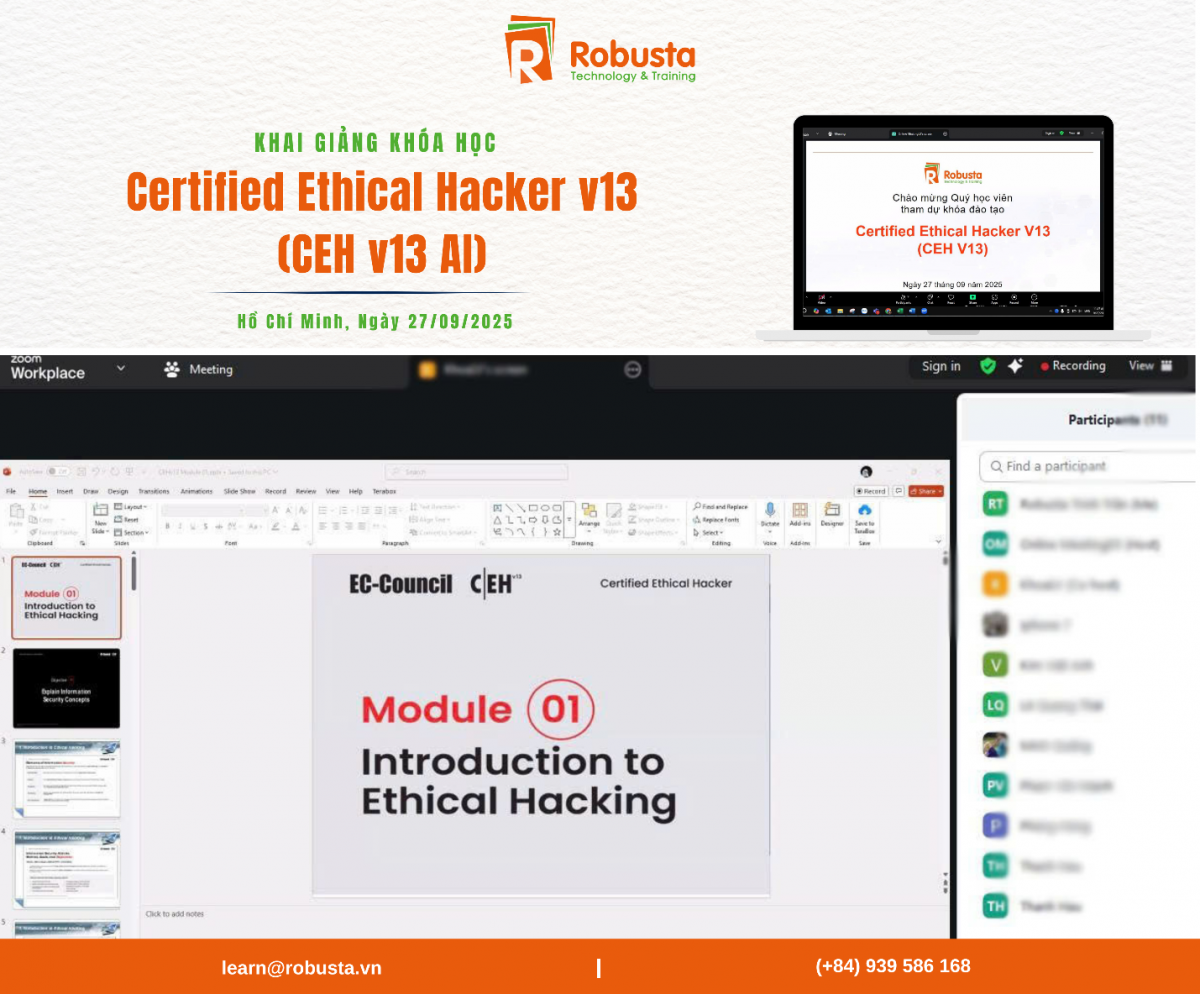
Task: Toggle the AutoSave switch
Action: pos(58,471)
